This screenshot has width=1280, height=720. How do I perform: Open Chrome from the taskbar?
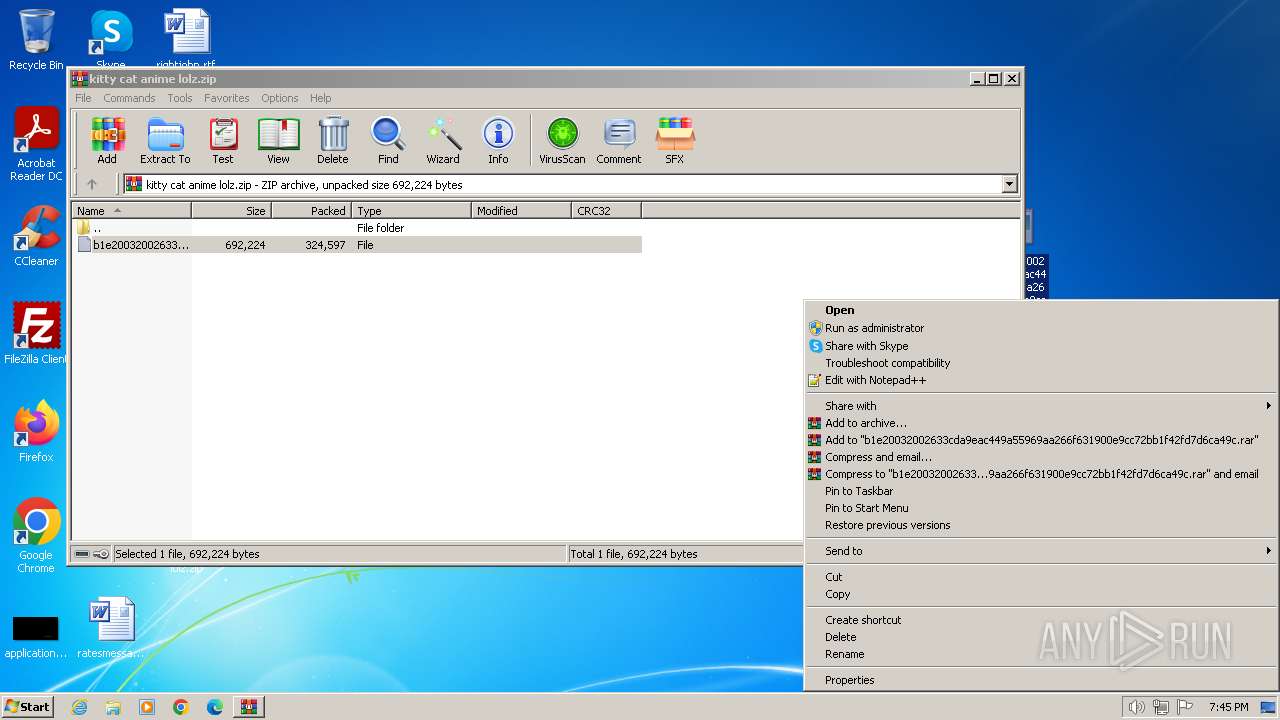click(x=181, y=707)
